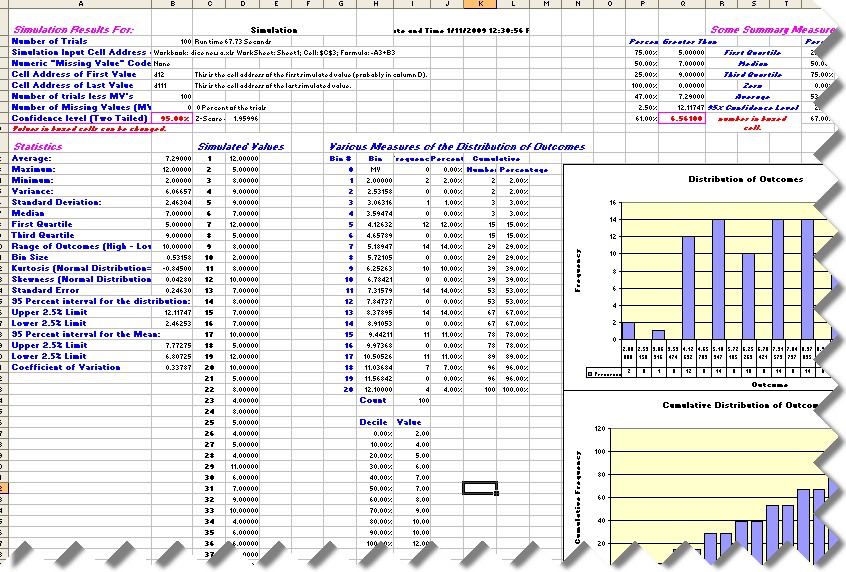Select the 'Standard Deviation:' label
This screenshot has height=572, width=846.
tap(56, 202)
